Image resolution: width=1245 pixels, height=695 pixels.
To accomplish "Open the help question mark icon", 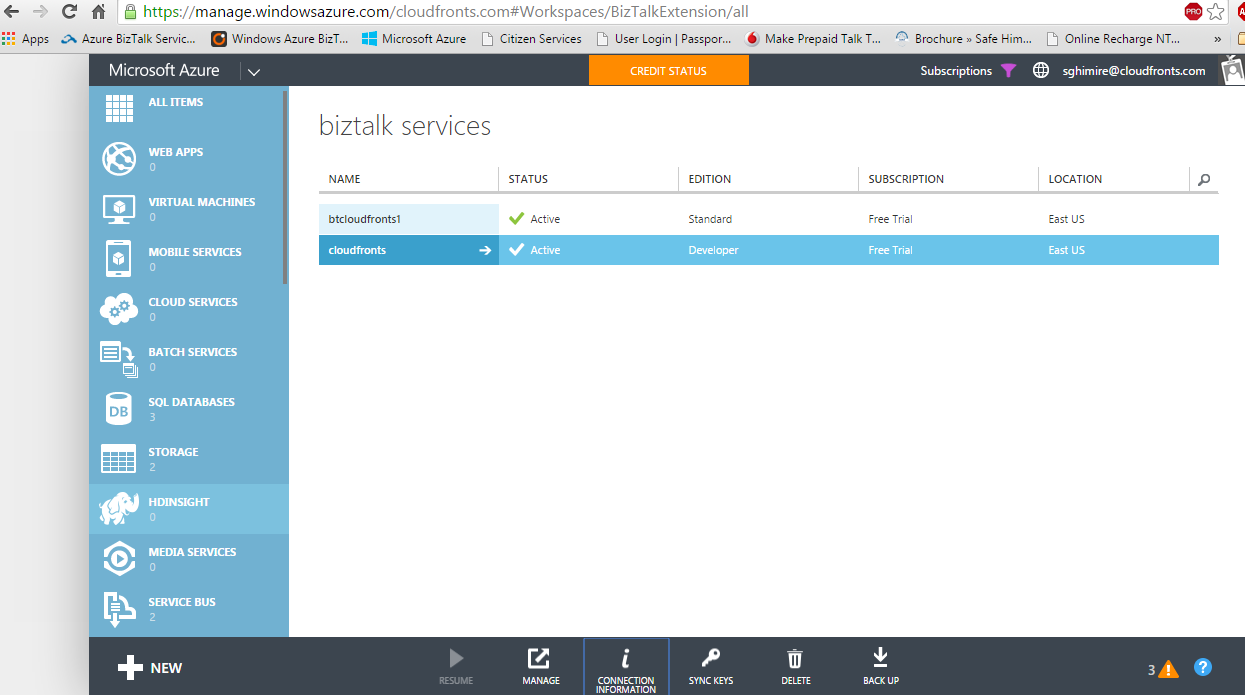I will 1203,668.
